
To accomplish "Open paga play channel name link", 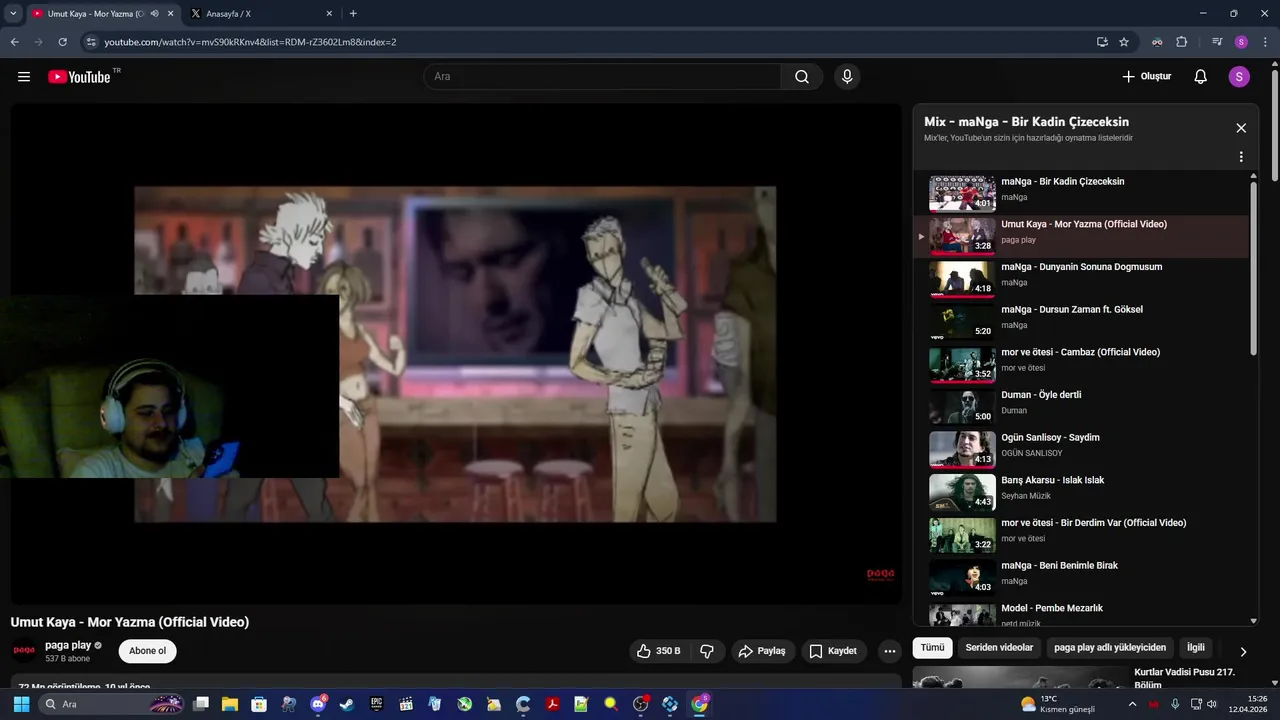I will pos(68,646).
